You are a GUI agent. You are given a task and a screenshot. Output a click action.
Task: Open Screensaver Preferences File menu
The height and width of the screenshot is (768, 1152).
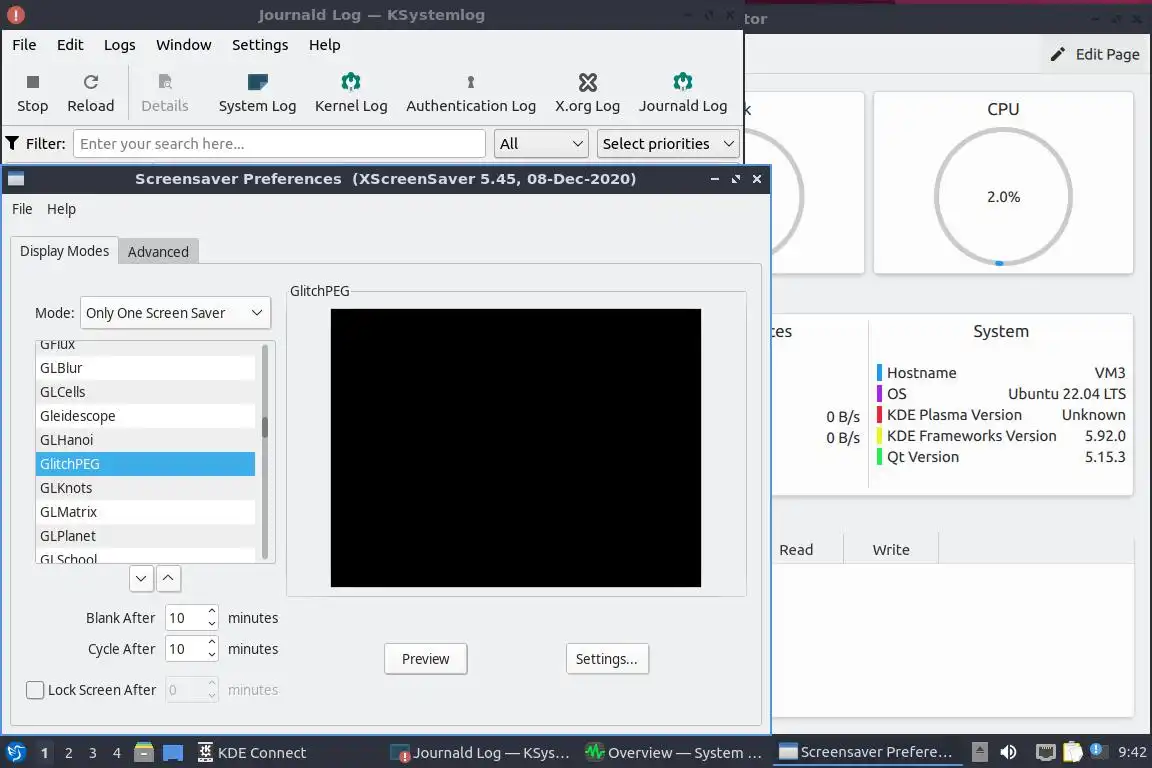click(x=22, y=209)
